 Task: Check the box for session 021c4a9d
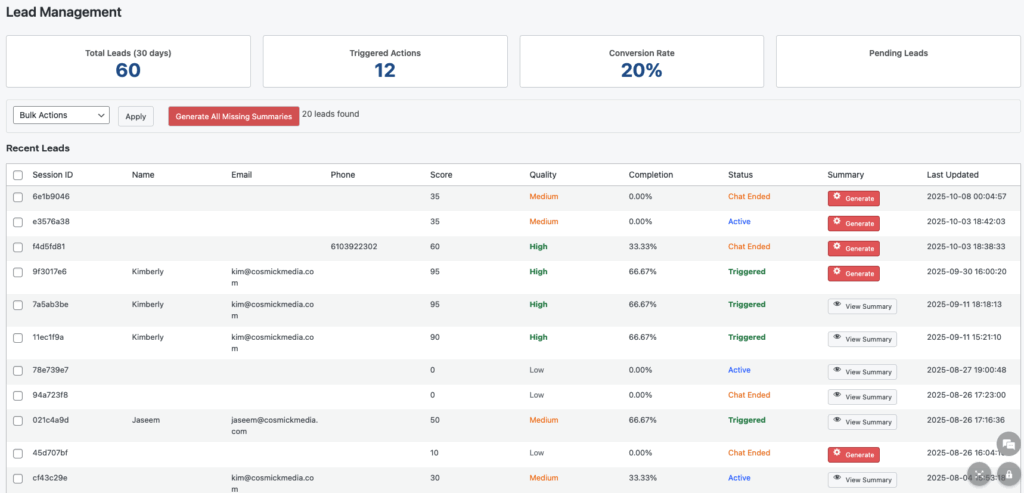click(18, 421)
